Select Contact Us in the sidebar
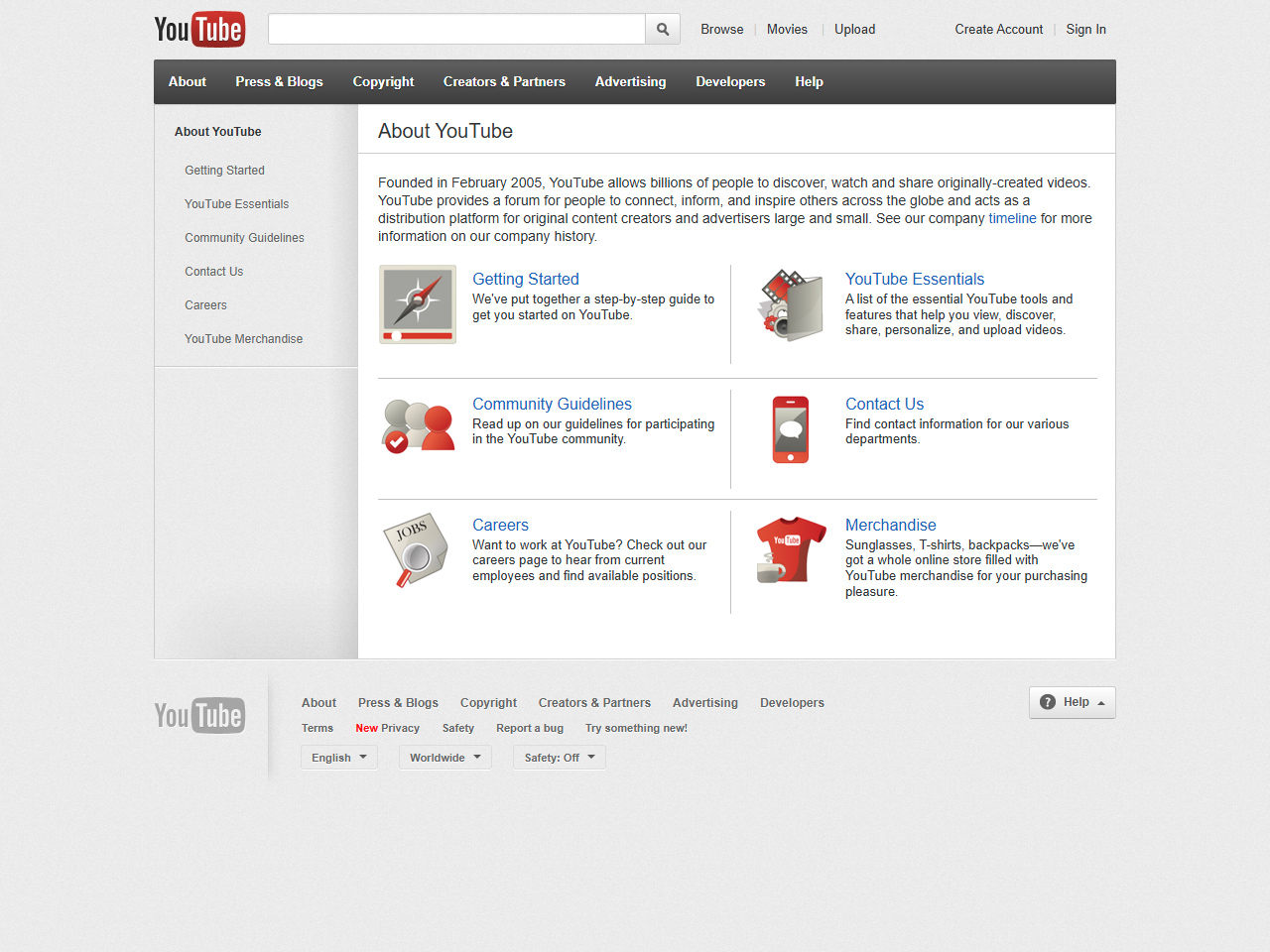The width and height of the screenshot is (1270, 952). coord(213,272)
